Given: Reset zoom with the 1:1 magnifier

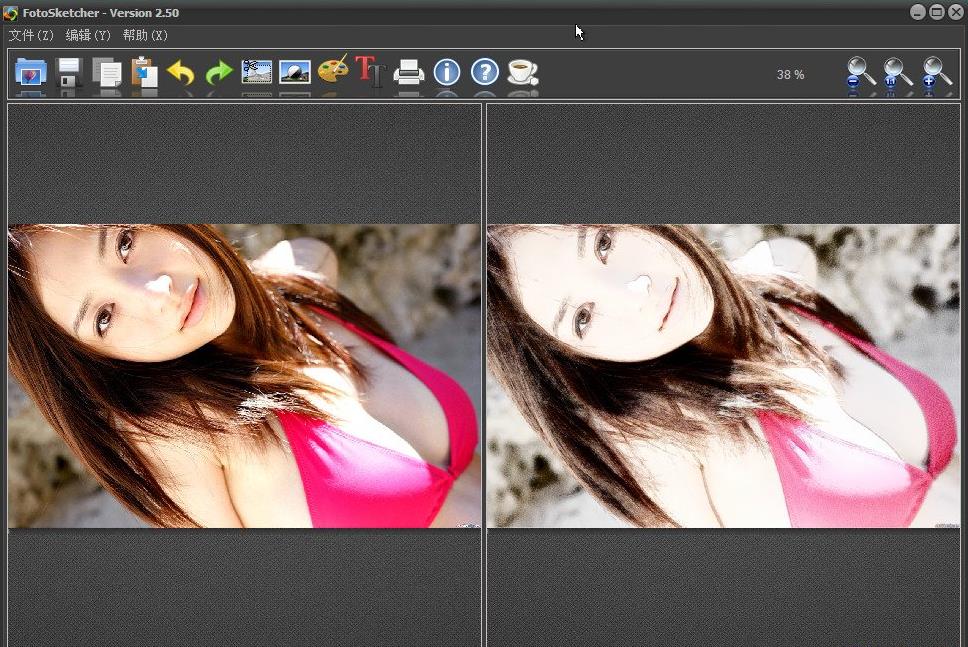Looking at the screenshot, I should point(897,73).
